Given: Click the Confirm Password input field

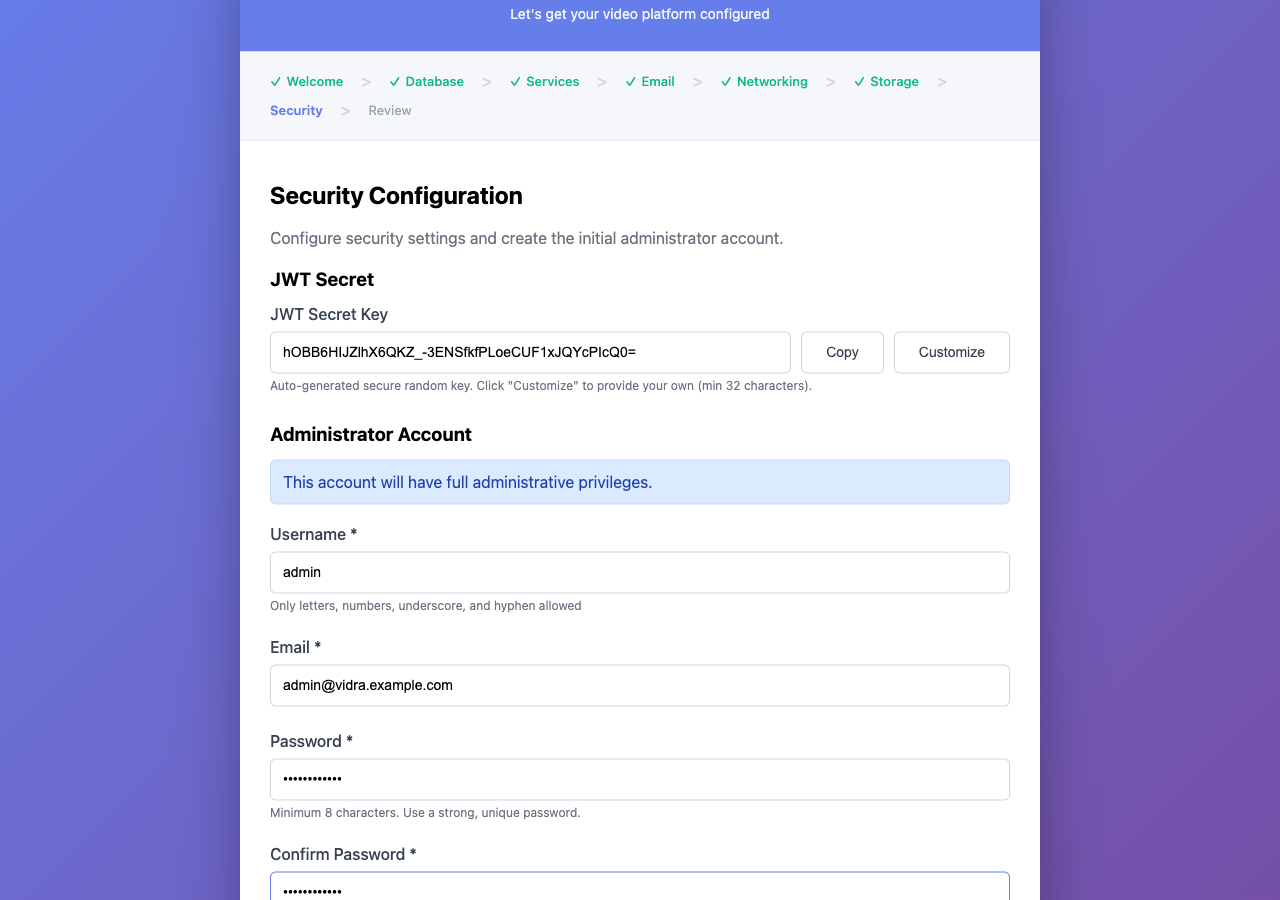Looking at the screenshot, I should coord(640,888).
